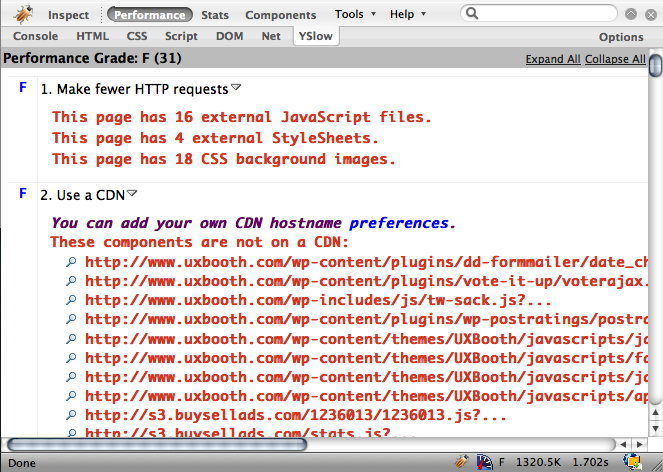
Task: Click '16 external JavaScript files' line
Action: pyautogui.click(x=241, y=117)
